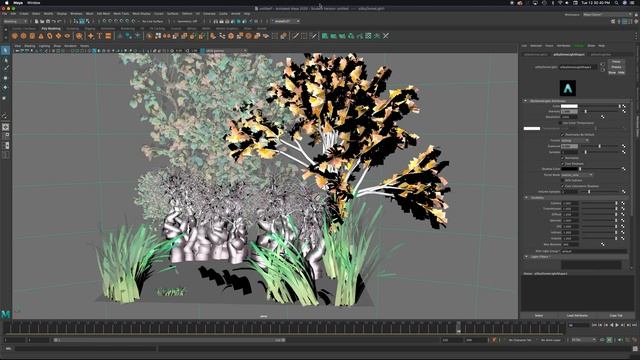Toggle Channel Box visibility icon at top right

pos(636,21)
